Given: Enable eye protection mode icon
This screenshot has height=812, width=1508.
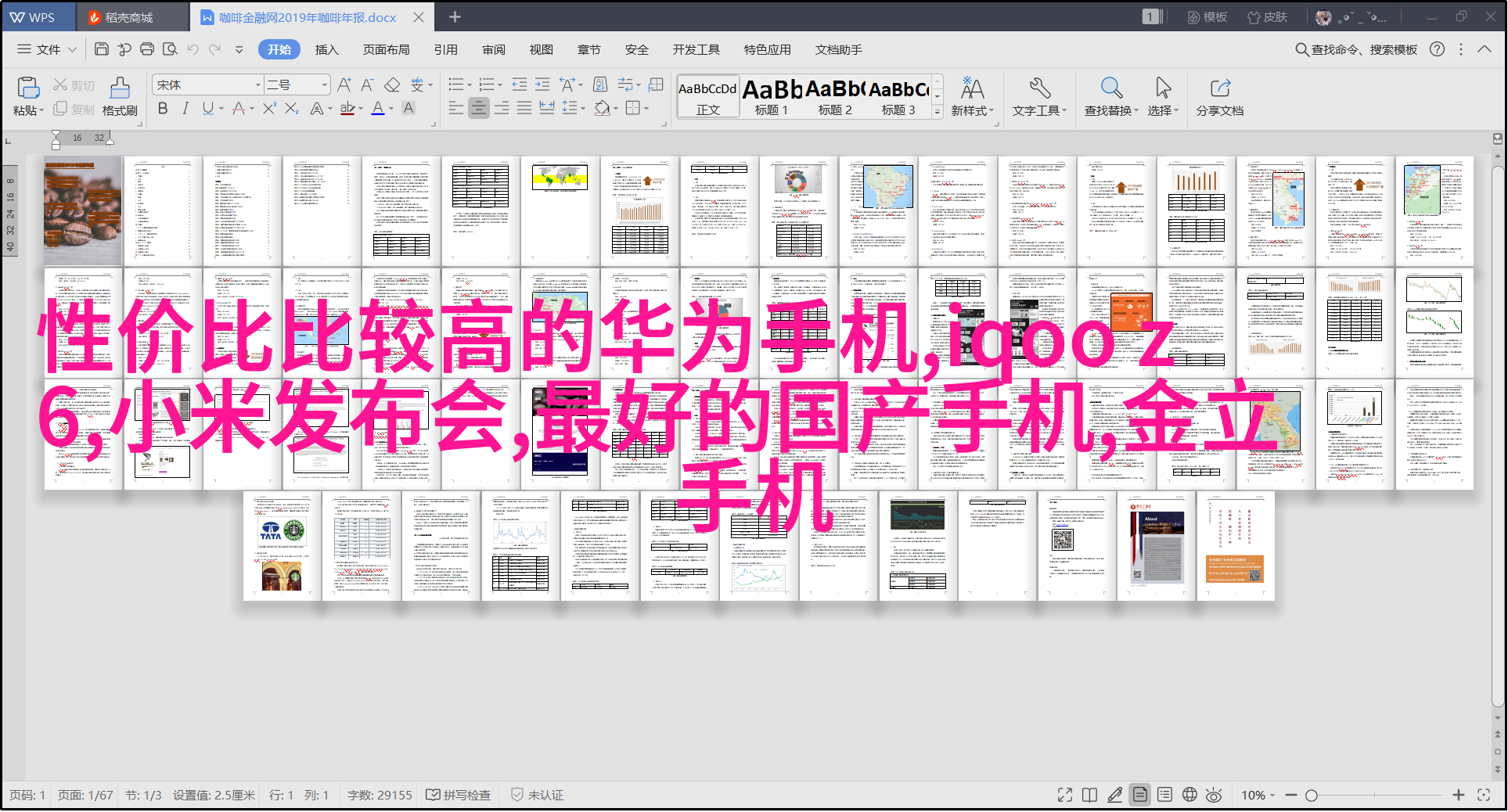Looking at the screenshot, I should point(1214,795).
